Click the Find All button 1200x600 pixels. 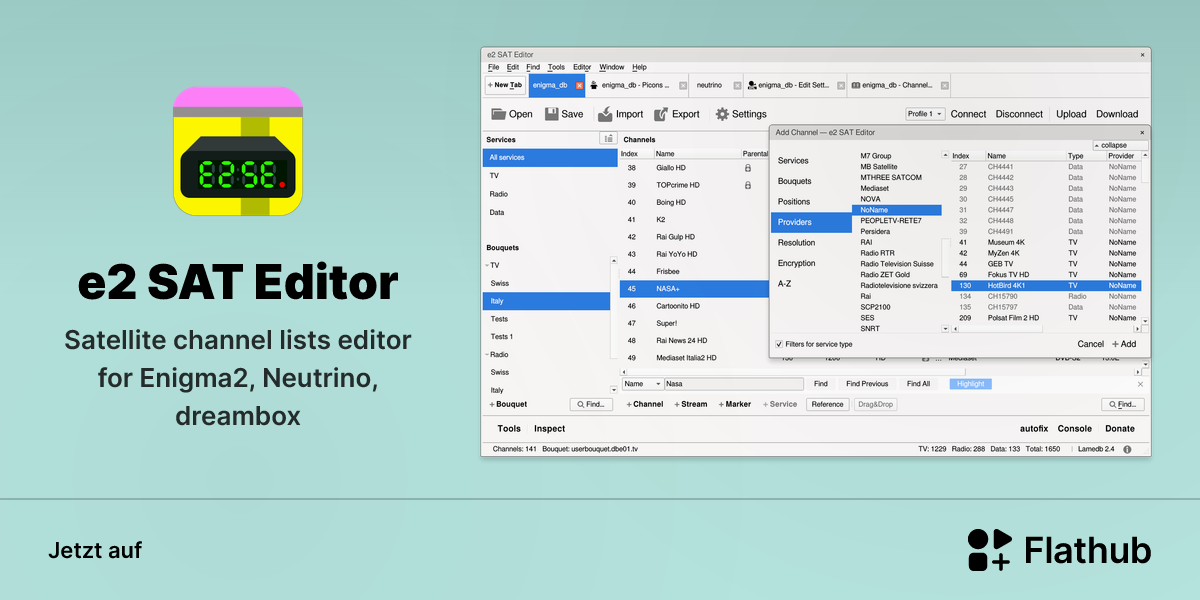point(918,384)
